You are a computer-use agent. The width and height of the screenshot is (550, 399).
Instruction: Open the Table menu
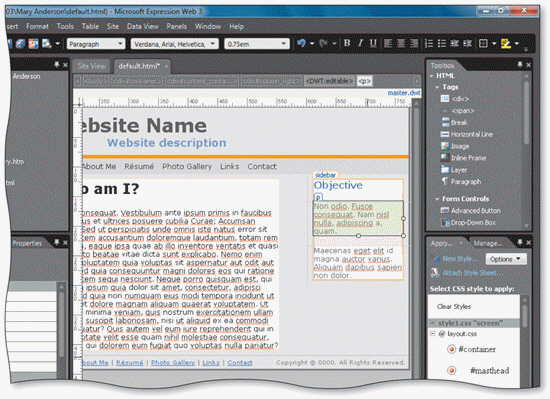point(90,26)
